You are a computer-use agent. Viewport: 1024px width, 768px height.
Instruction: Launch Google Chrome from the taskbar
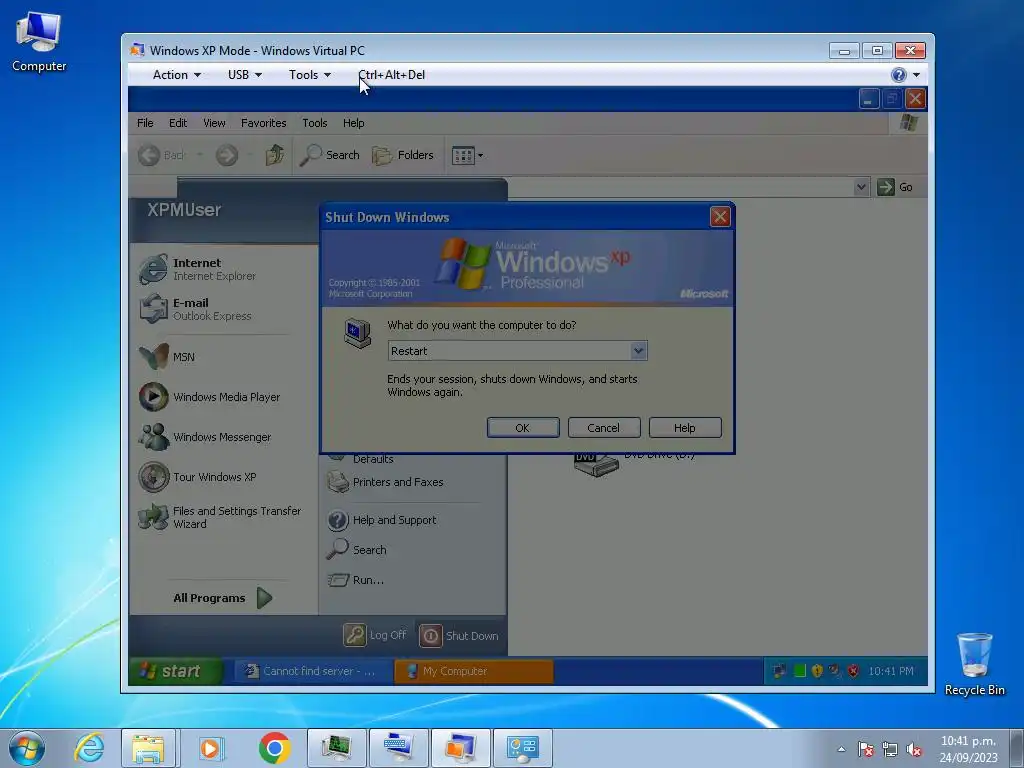tap(274, 748)
